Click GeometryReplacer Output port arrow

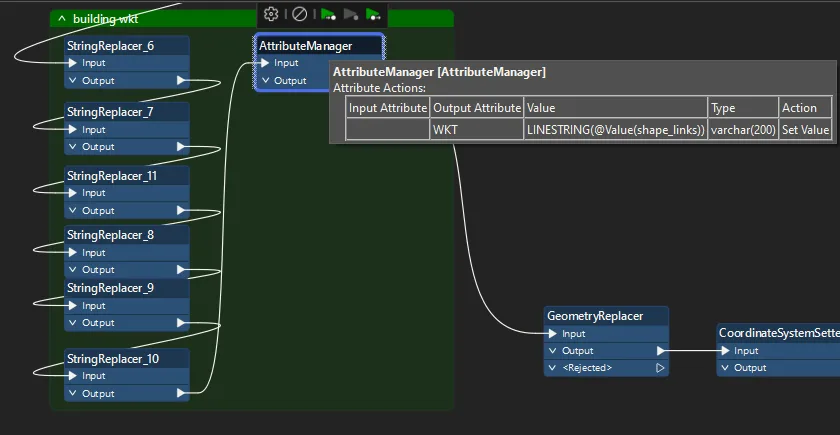(x=661, y=351)
